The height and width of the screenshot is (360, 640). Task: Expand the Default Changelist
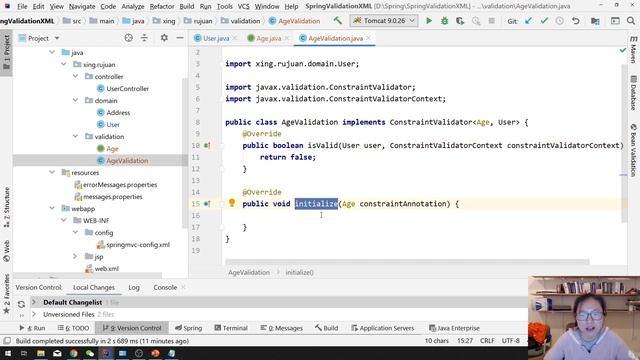click(x=34, y=302)
